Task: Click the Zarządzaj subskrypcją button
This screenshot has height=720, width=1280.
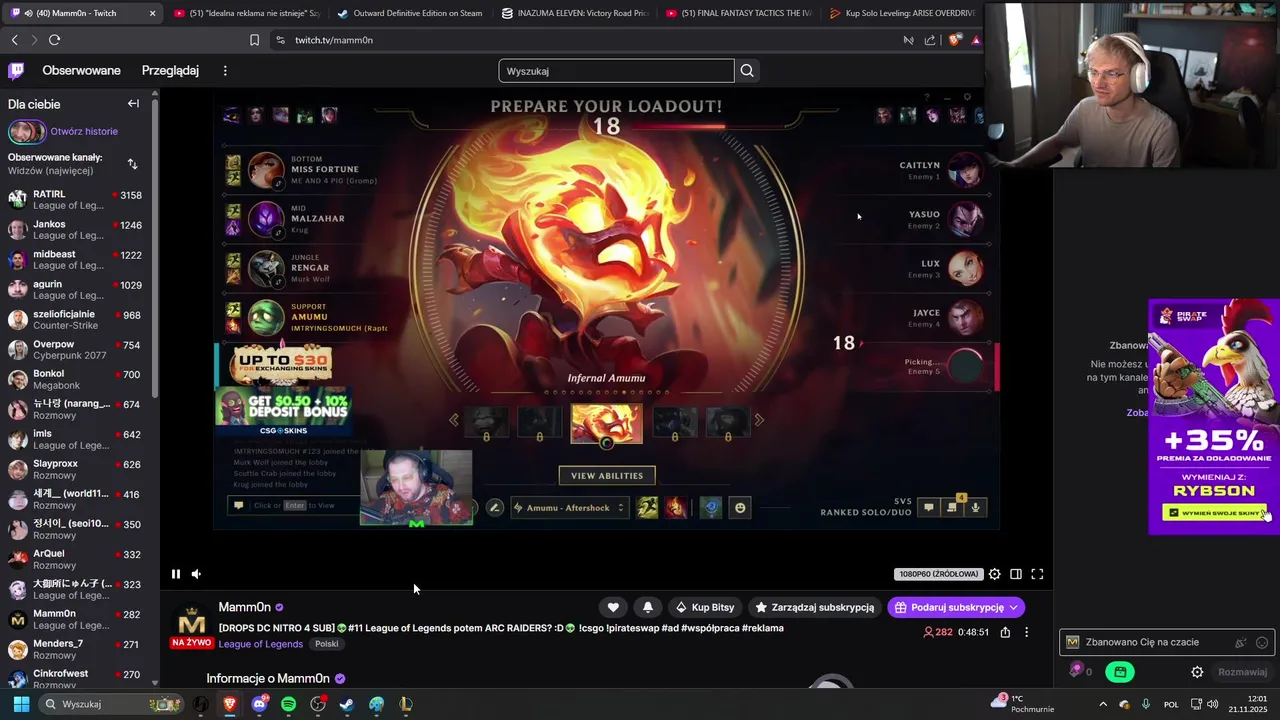Action: coord(814,607)
